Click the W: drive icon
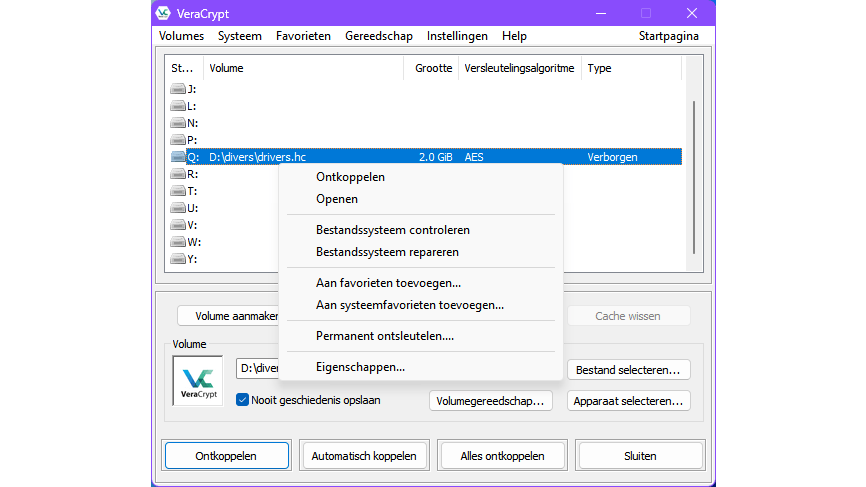The width and height of the screenshot is (866, 487). 178,242
